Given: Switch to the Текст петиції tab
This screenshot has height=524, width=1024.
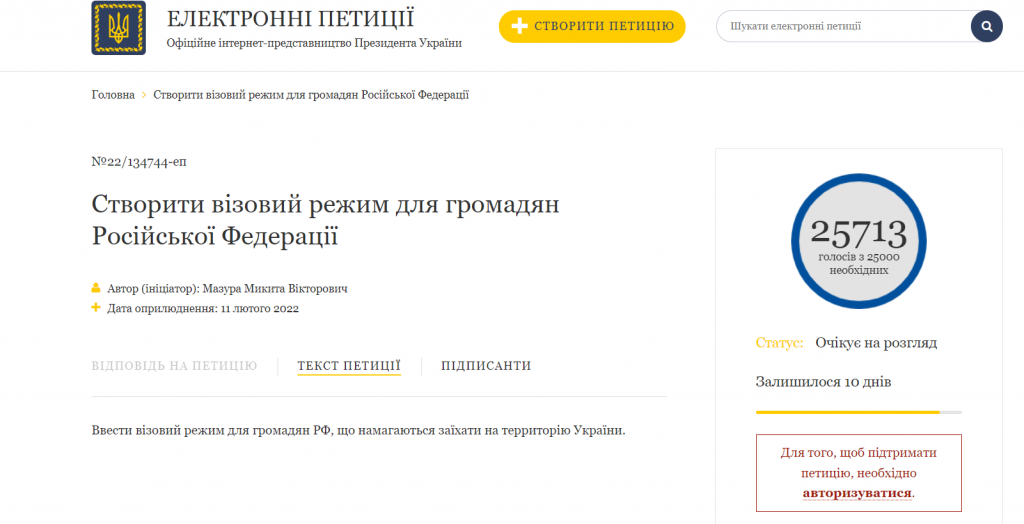Looking at the screenshot, I should (x=349, y=366).
